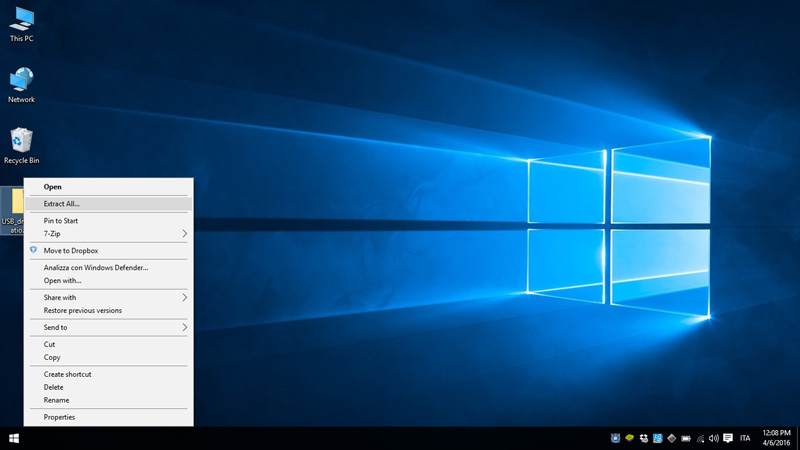800x450 pixels.
Task: Check the battery status icon
Action: pos(686,438)
